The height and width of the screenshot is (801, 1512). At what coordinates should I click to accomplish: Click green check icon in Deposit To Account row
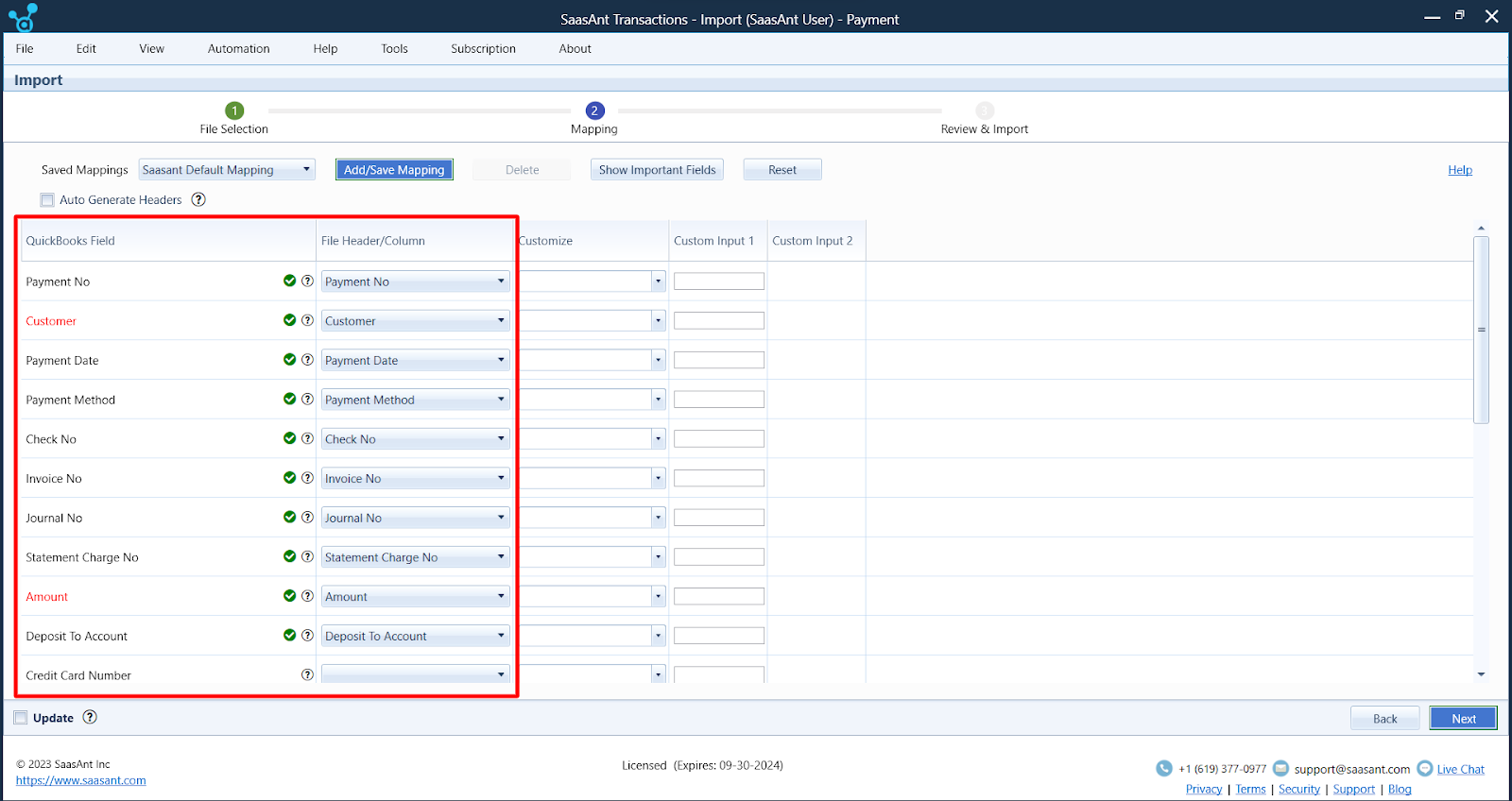(289, 635)
